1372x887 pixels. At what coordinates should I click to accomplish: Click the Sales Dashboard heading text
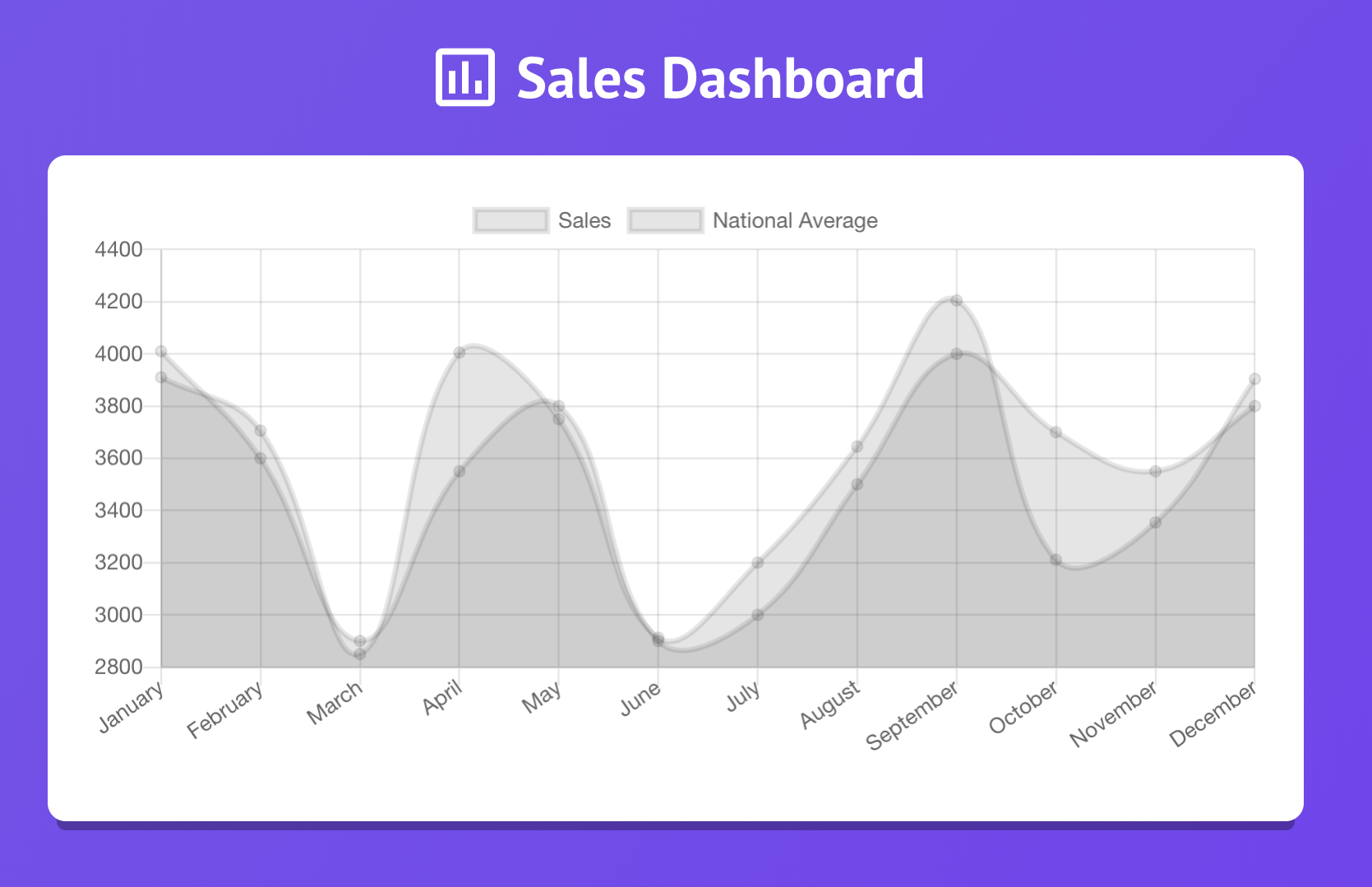click(x=720, y=78)
